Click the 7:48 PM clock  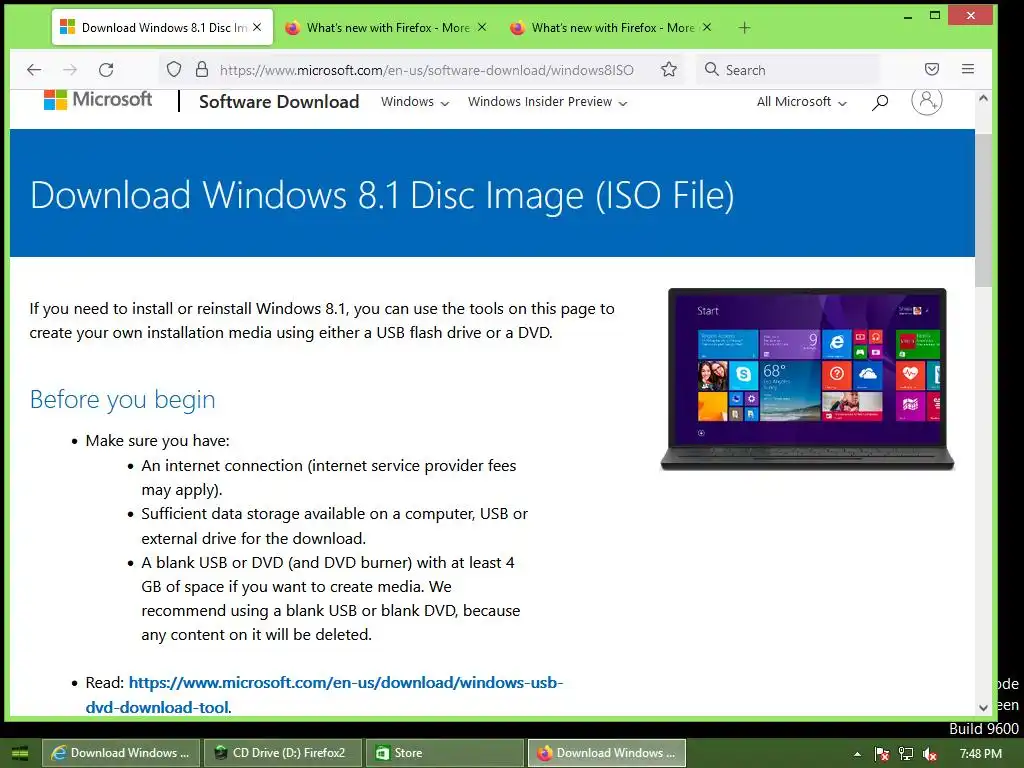pyautogui.click(x=980, y=754)
